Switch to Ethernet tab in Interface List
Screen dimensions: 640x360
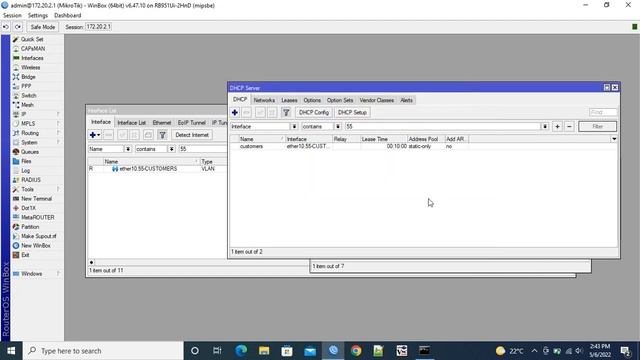(x=162, y=122)
